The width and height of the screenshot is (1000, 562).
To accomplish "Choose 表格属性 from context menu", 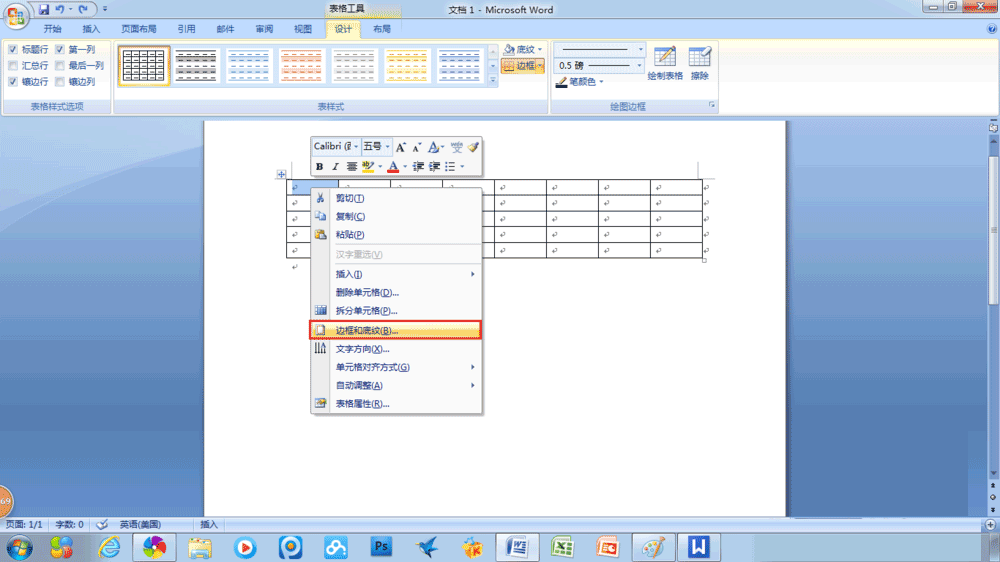I will [395, 404].
